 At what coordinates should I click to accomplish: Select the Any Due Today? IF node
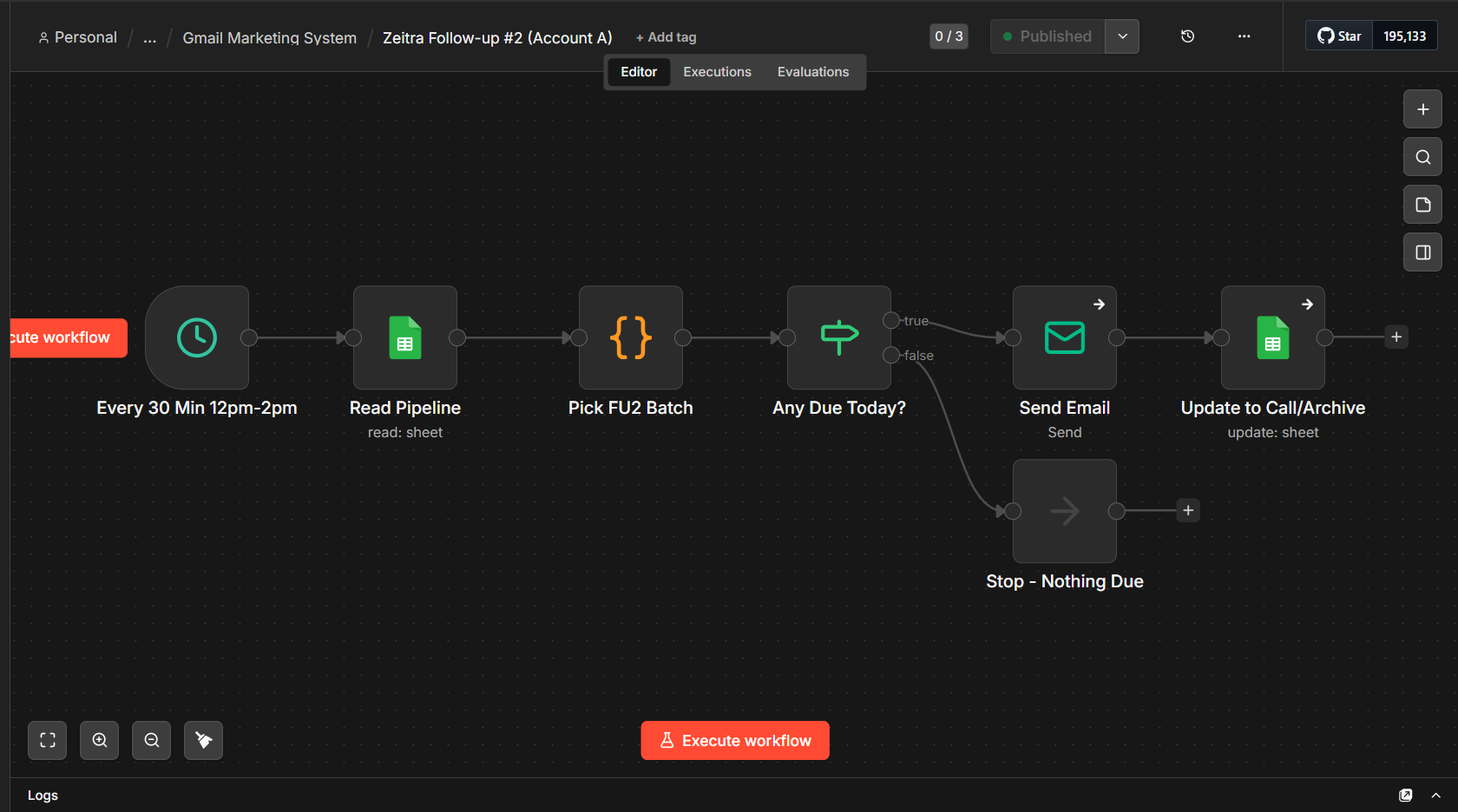click(839, 337)
